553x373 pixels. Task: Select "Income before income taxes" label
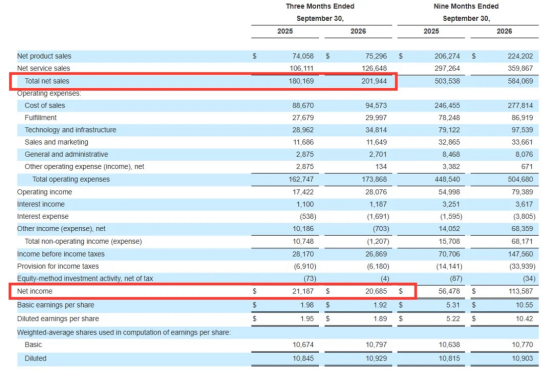coord(61,254)
